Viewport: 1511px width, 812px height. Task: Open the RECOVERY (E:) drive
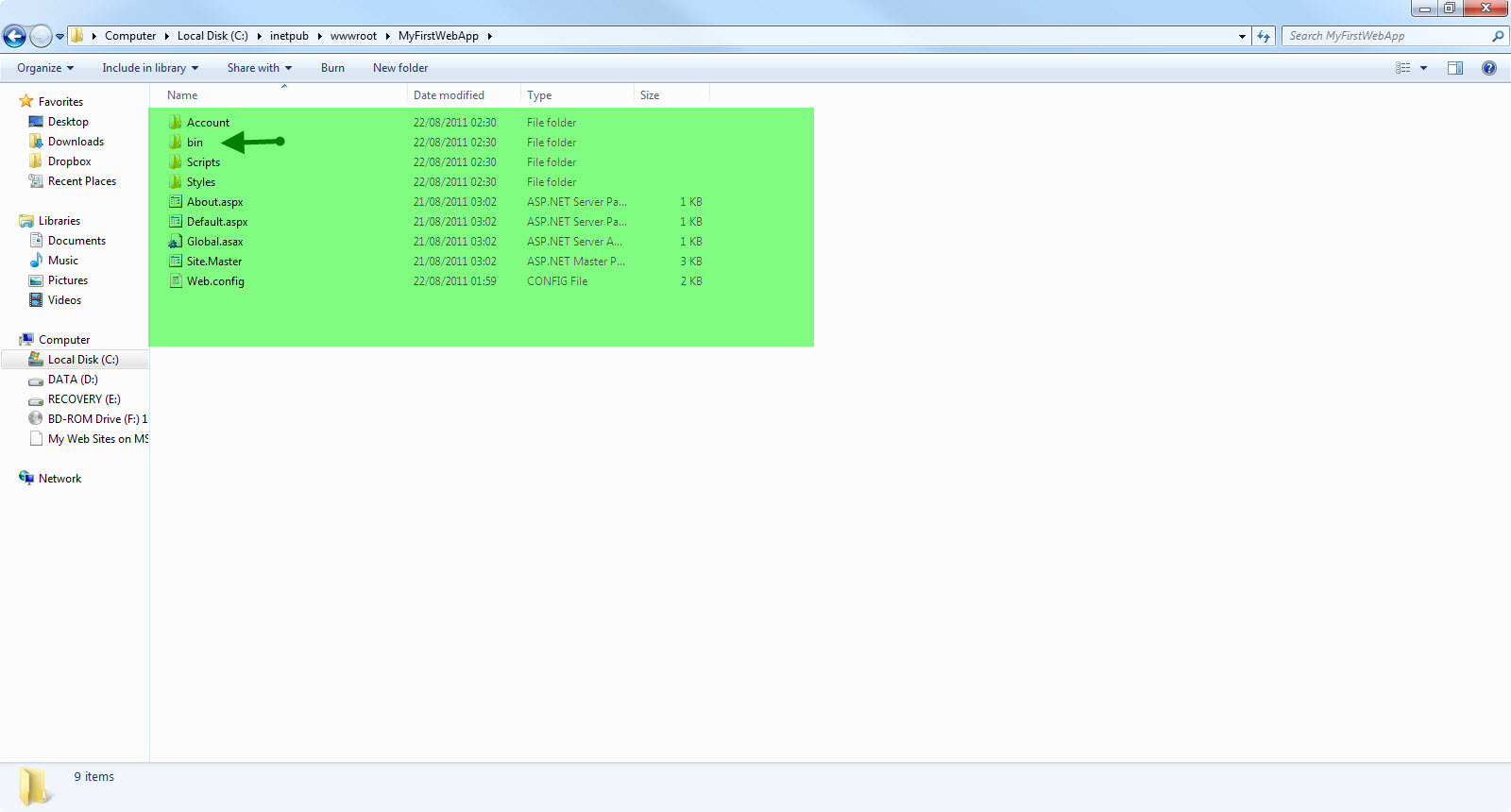pyautogui.click(x=84, y=399)
